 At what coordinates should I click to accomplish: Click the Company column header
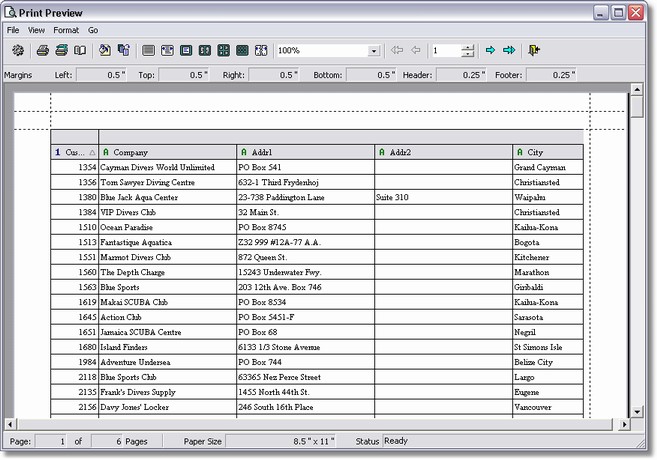click(x=165, y=152)
